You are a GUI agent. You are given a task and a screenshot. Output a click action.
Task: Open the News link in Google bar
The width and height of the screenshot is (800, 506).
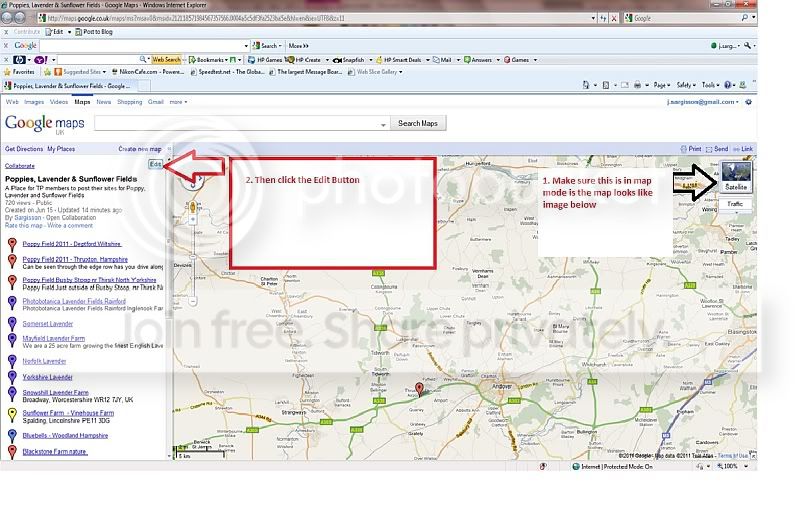104,102
